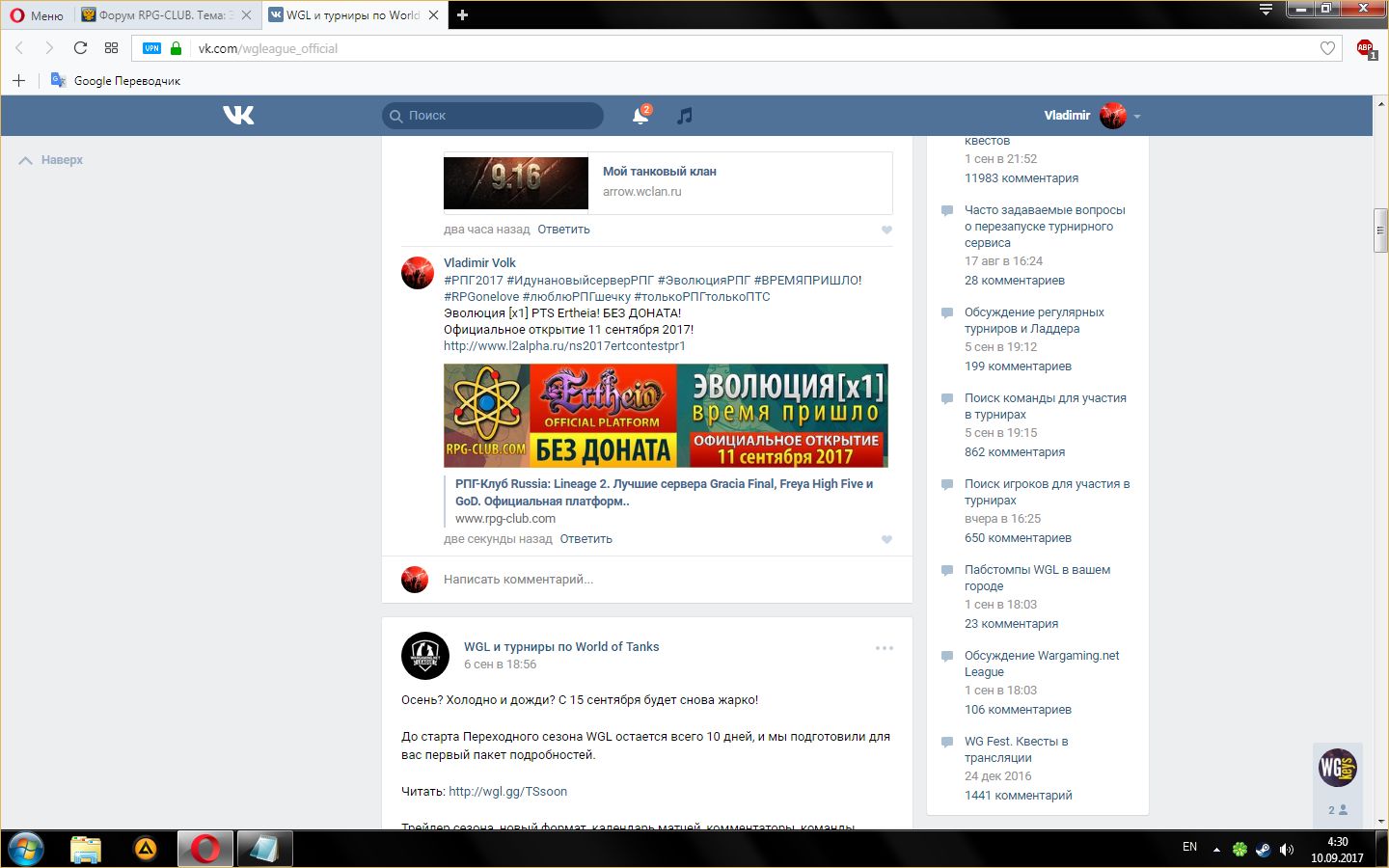Click the VPN badge in address bar
The width and height of the screenshot is (1389, 868).
click(x=151, y=48)
